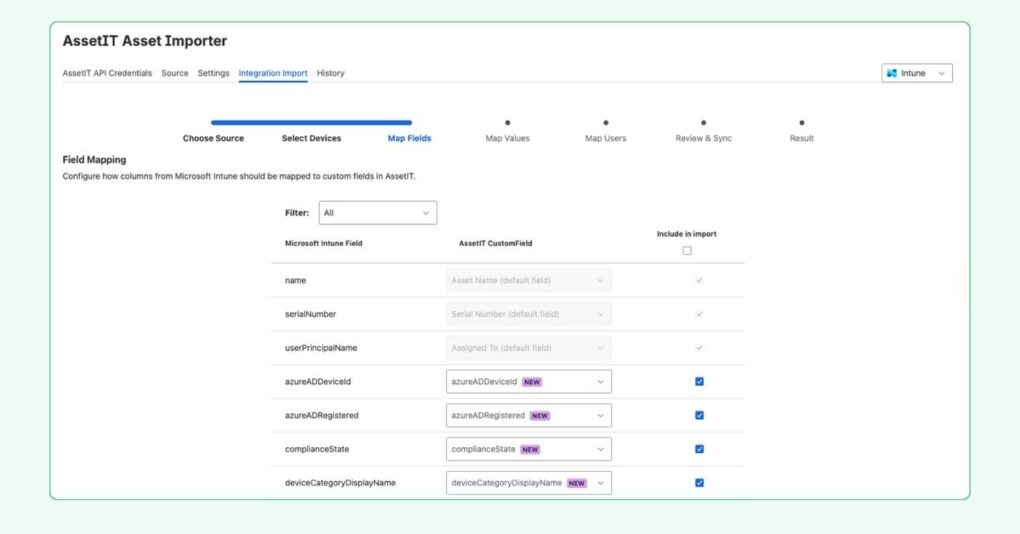The width and height of the screenshot is (1020, 534).
Task: Click the name row include checkbox
Action: (699, 280)
